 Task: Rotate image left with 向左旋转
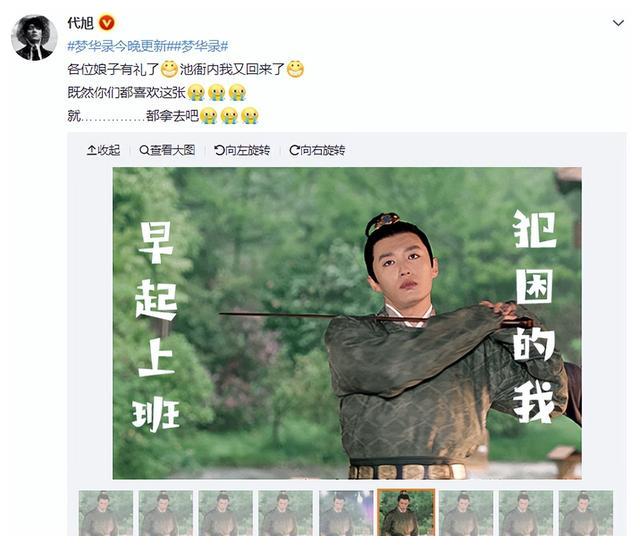click(242, 150)
